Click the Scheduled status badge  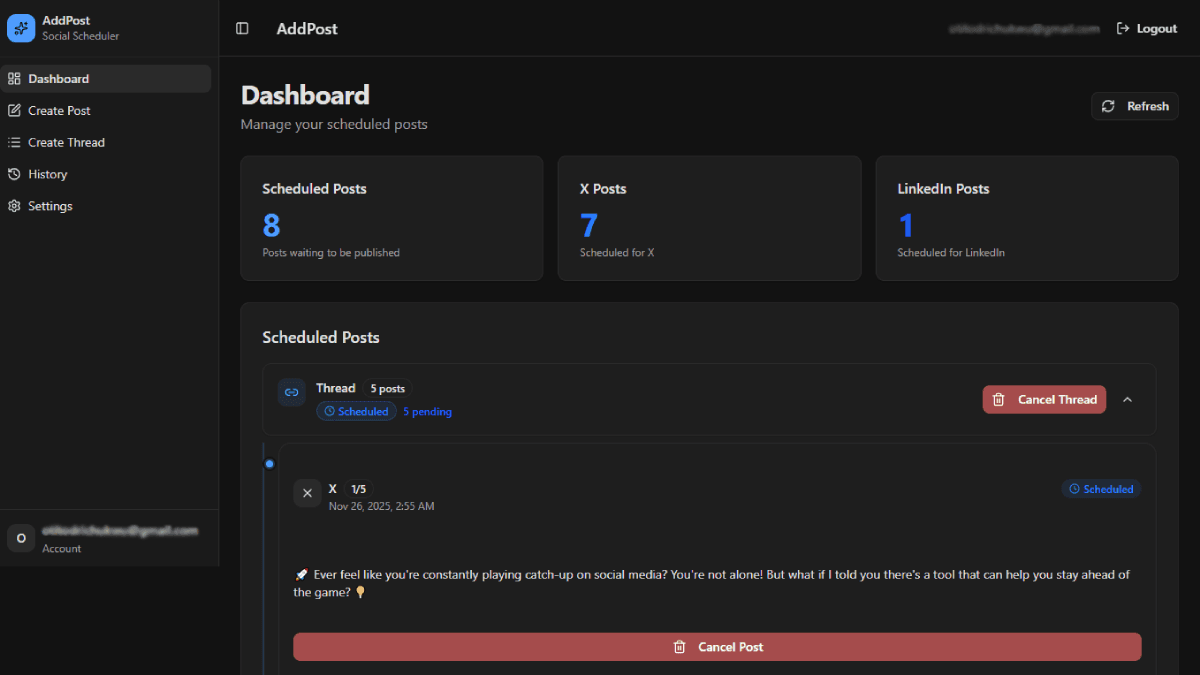[1101, 488]
